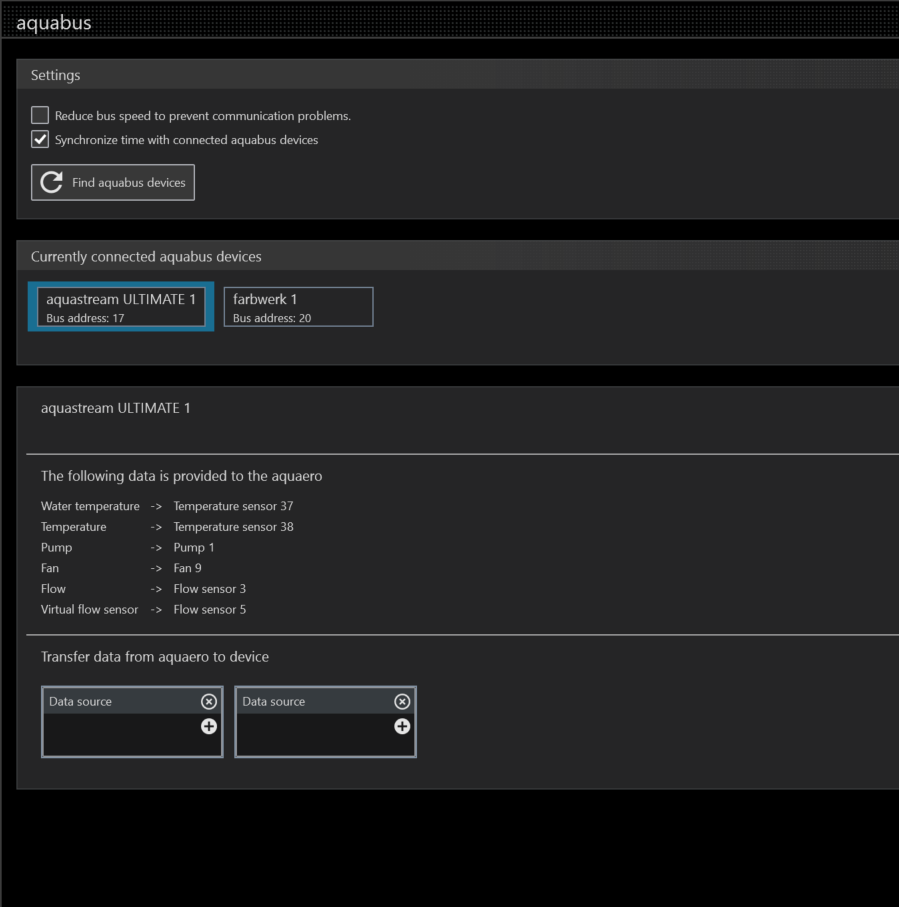This screenshot has width=899, height=907.
Task: Click the Currently connected aquabus devices header
Action: (x=146, y=257)
